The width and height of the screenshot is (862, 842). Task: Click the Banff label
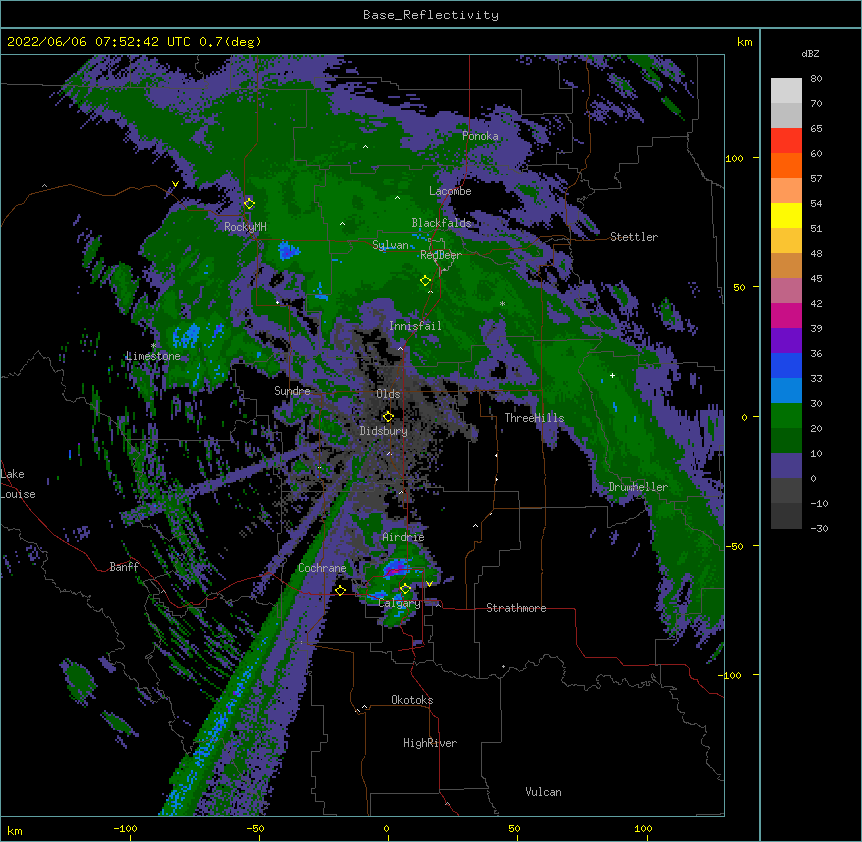coord(124,567)
